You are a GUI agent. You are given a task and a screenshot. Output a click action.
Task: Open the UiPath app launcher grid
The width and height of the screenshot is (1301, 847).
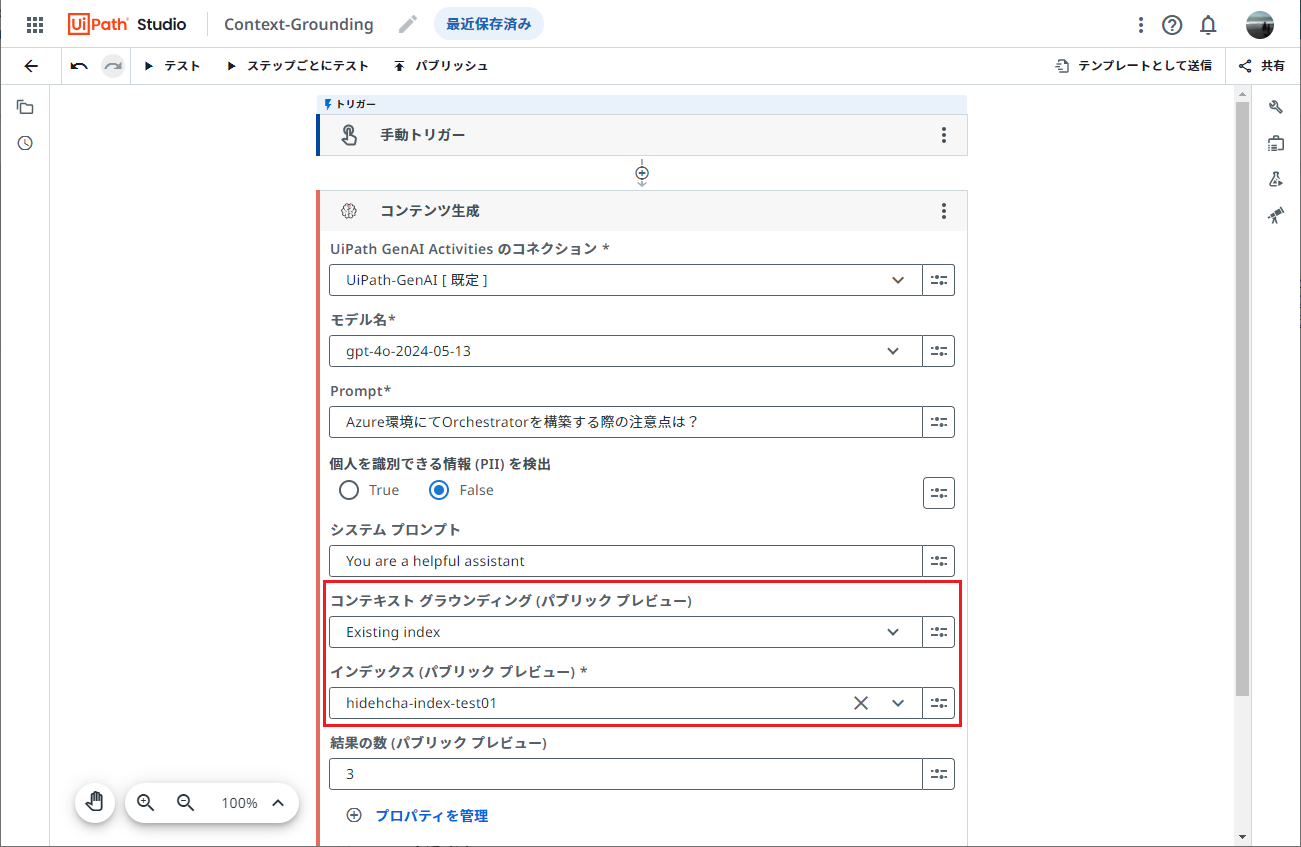[35, 24]
